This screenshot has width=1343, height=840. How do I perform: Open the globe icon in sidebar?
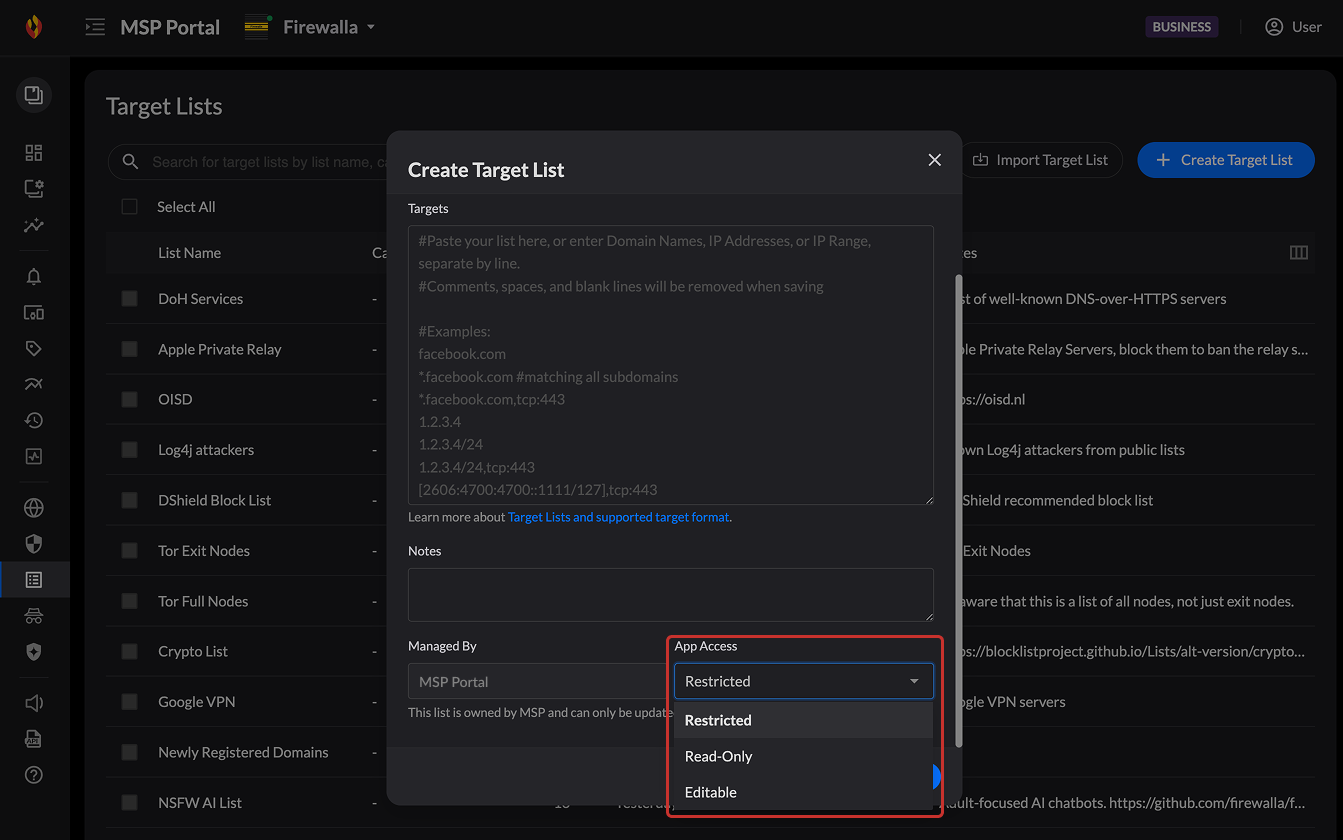34,508
